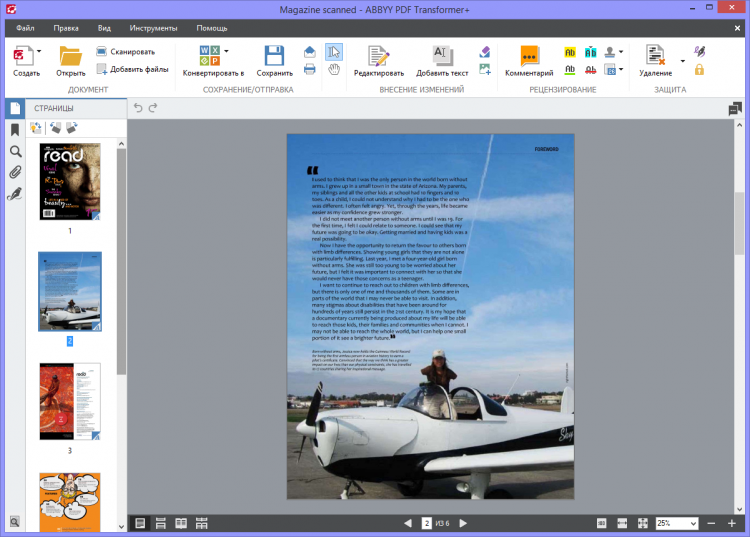Open the Signatures panel pen icon
This screenshot has height=537, width=750.
click(x=15, y=193)
